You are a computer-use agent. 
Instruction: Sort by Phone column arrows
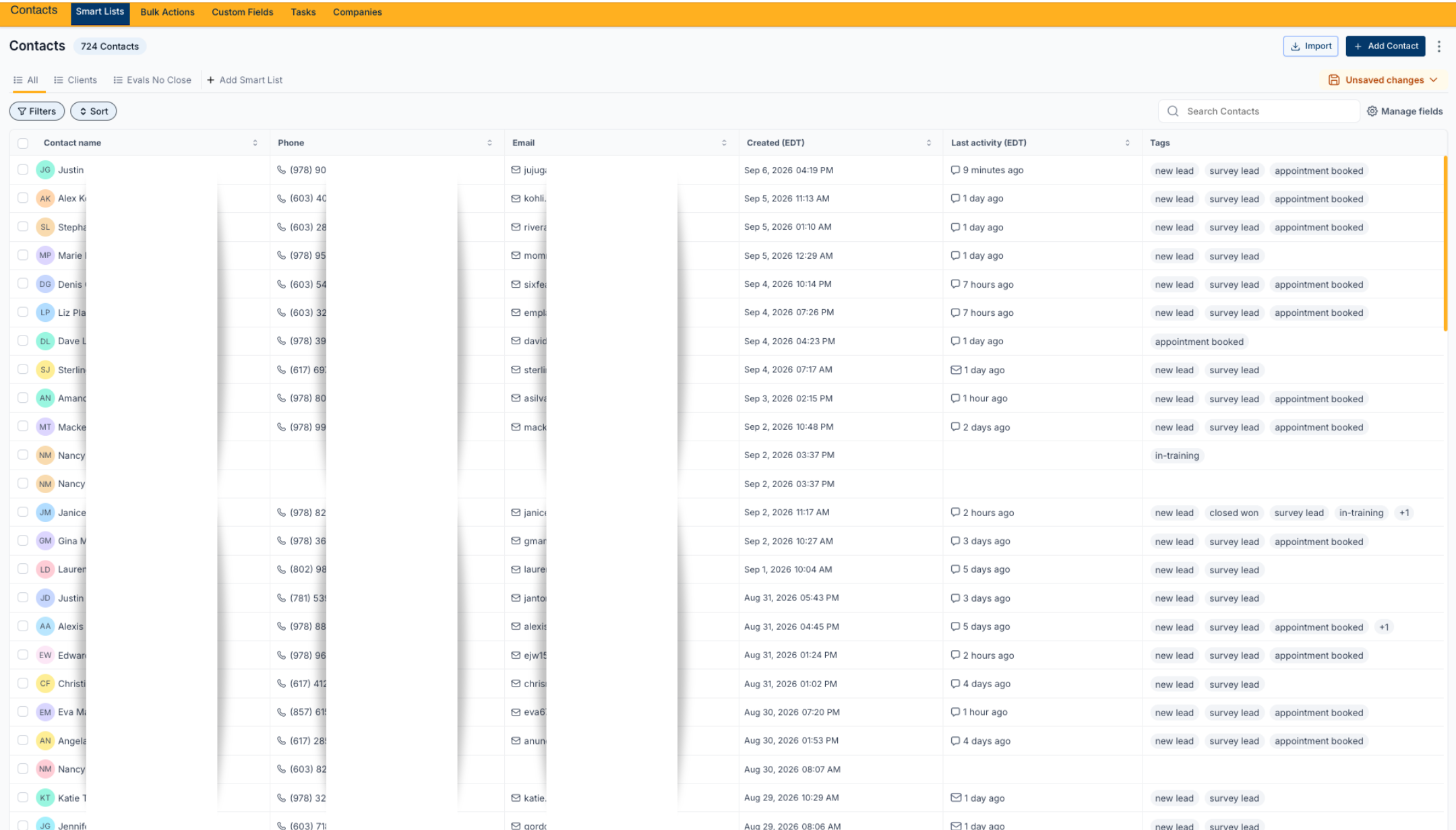[489, 143]
